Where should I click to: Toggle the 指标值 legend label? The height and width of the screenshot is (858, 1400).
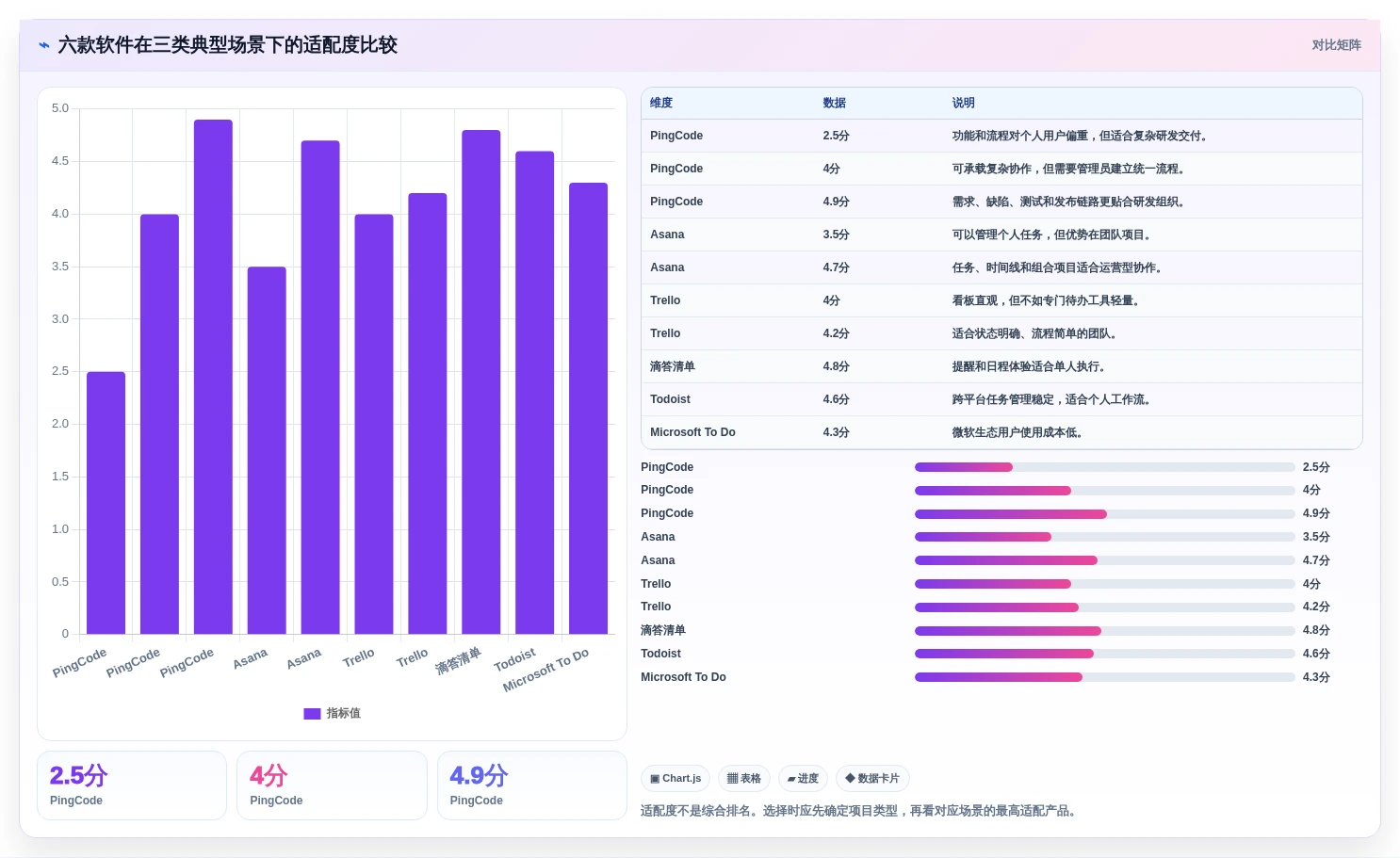click(x=344, y=714)
